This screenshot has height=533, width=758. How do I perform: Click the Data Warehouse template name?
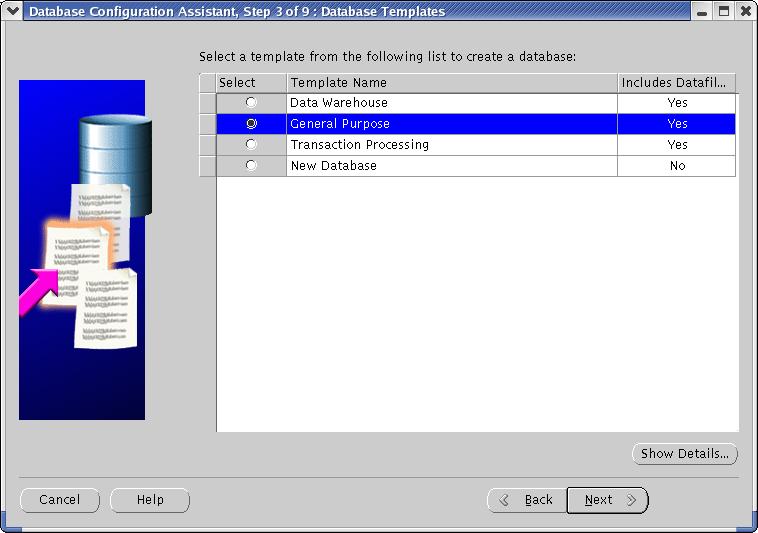[339, 103]
